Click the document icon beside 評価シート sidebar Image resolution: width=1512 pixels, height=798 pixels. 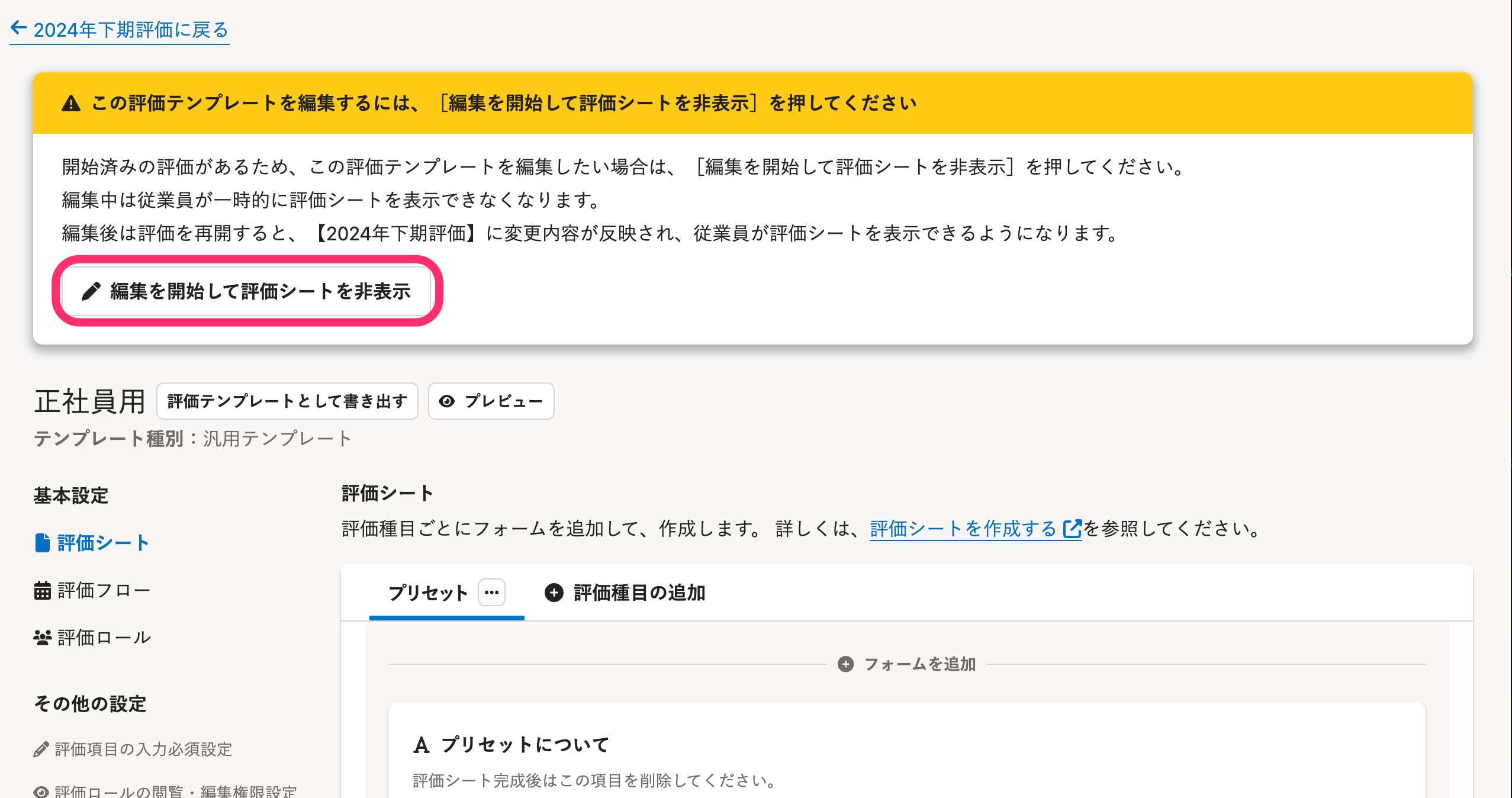point(43,543)
